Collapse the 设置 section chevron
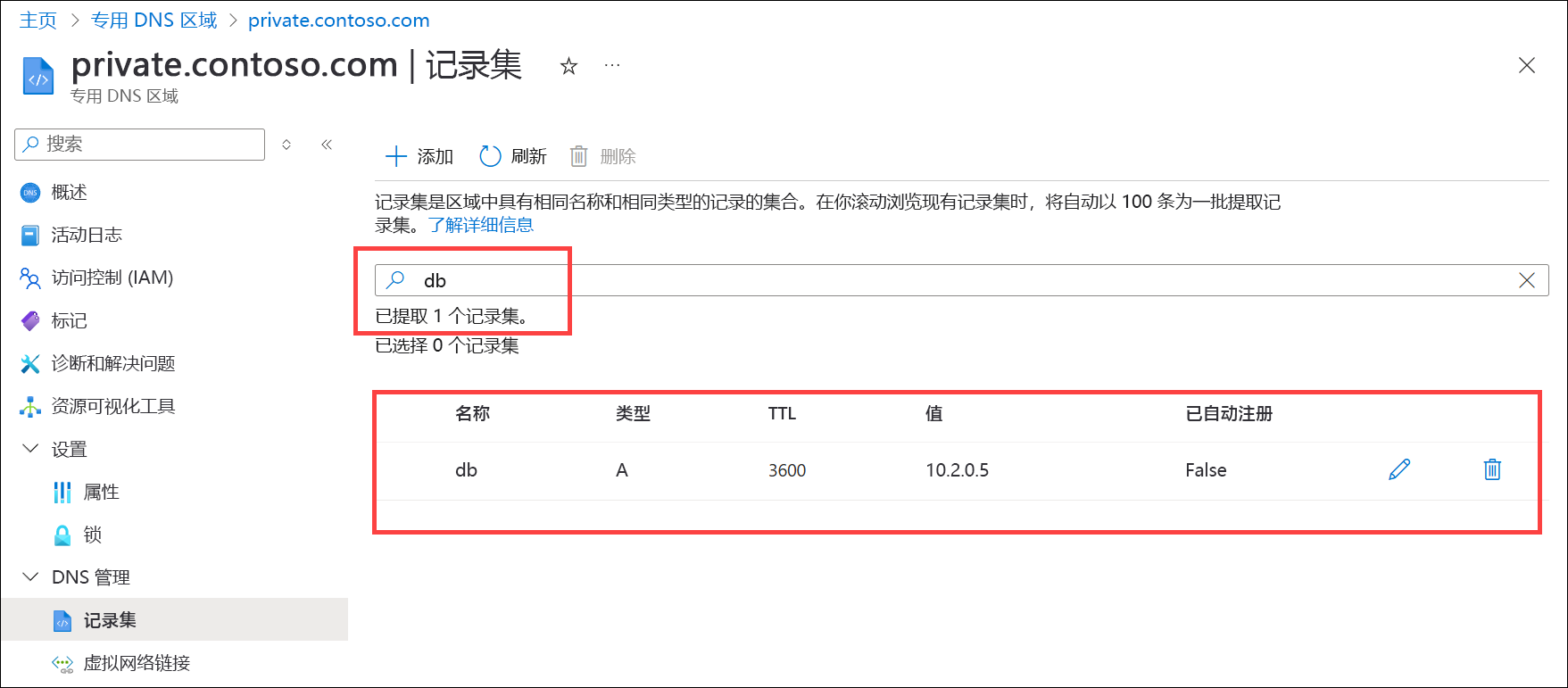Image resolution: width=1568 pixels, height=688 pixels. 30,449
